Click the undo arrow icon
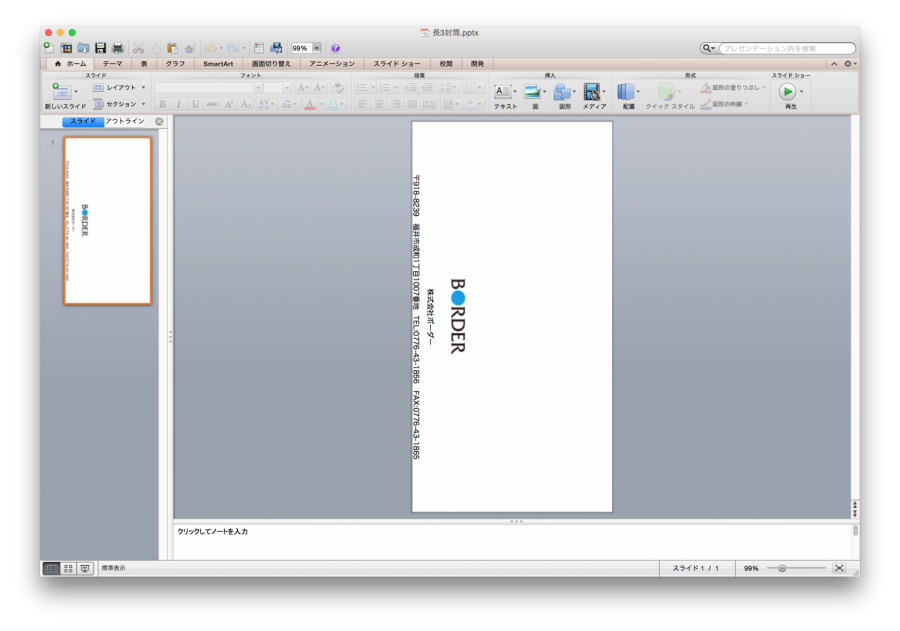The width and height of the screenshot is (900, 631). (x=211, y=48)
